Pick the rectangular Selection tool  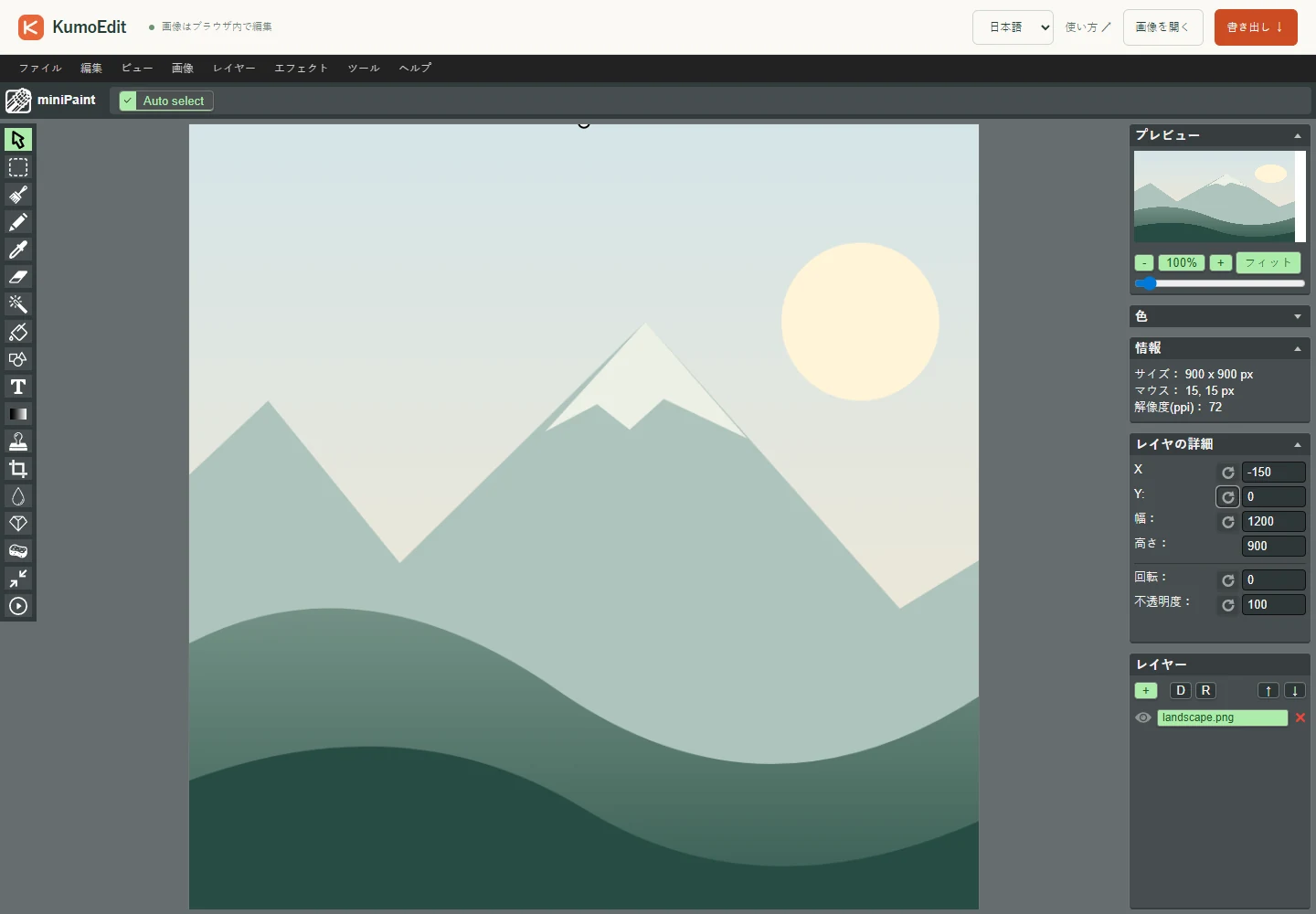pyautogui.click(x=18, y=167)
